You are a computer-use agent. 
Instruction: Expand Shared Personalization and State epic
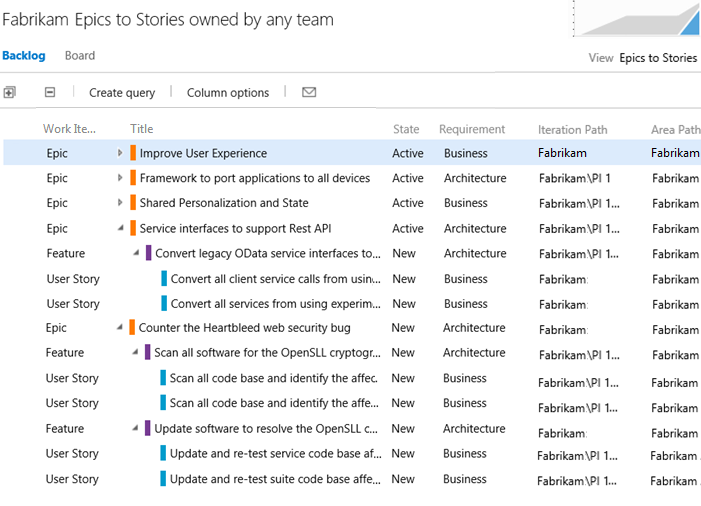point(120,203)
